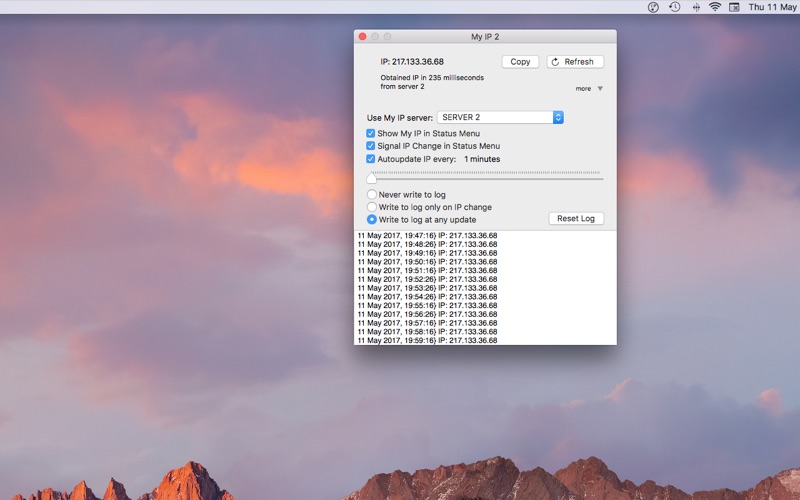
Task: Open the 'Use My IP server' dropdown
Action: click(500, 117)
